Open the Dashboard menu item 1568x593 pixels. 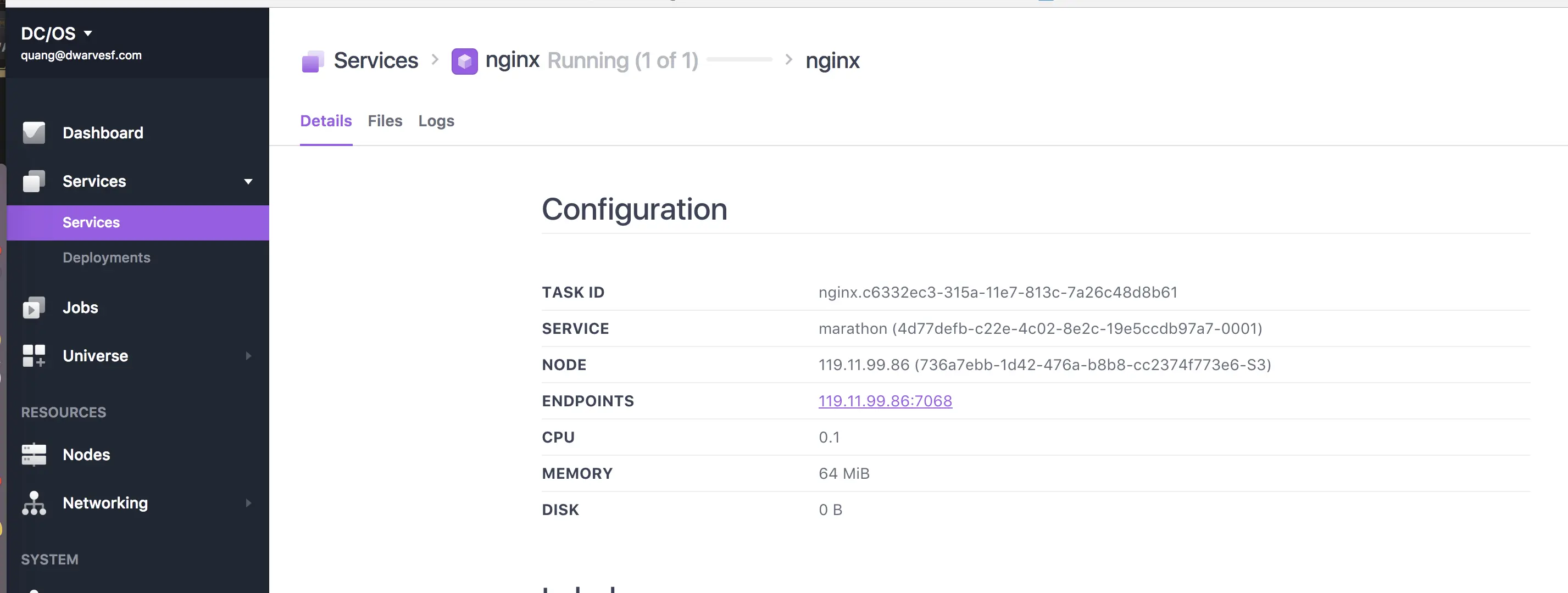click(103, 132)
